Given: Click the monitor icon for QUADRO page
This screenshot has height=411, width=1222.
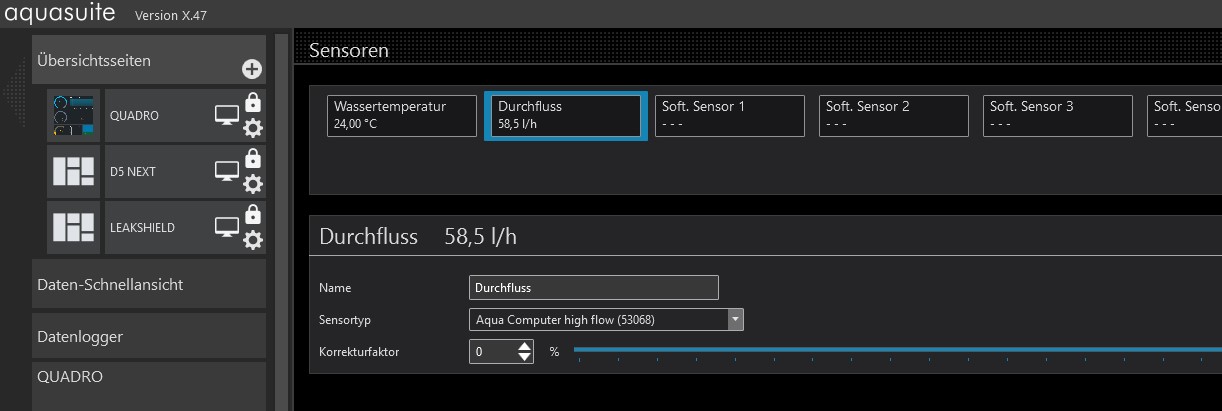Looking at the screenshot, I should (227, 116).
